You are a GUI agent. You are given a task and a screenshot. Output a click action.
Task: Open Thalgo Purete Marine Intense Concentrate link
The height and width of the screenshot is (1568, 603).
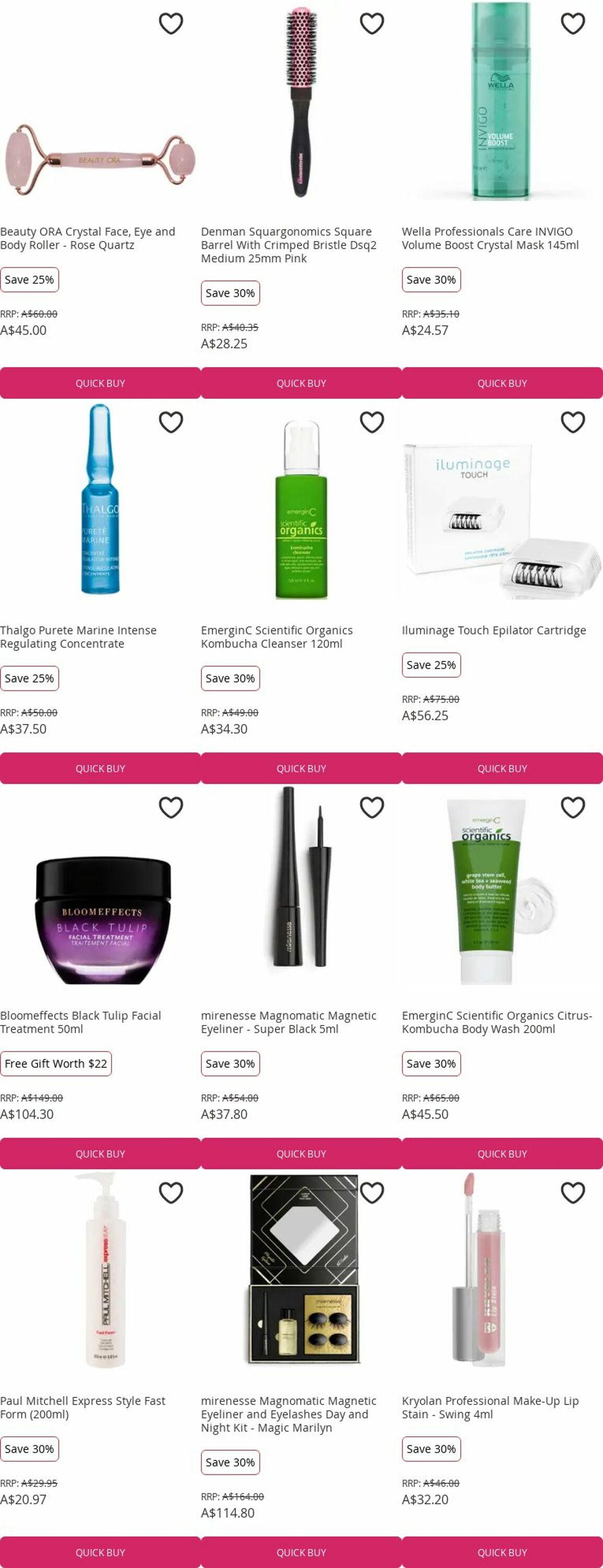[78, 637]
